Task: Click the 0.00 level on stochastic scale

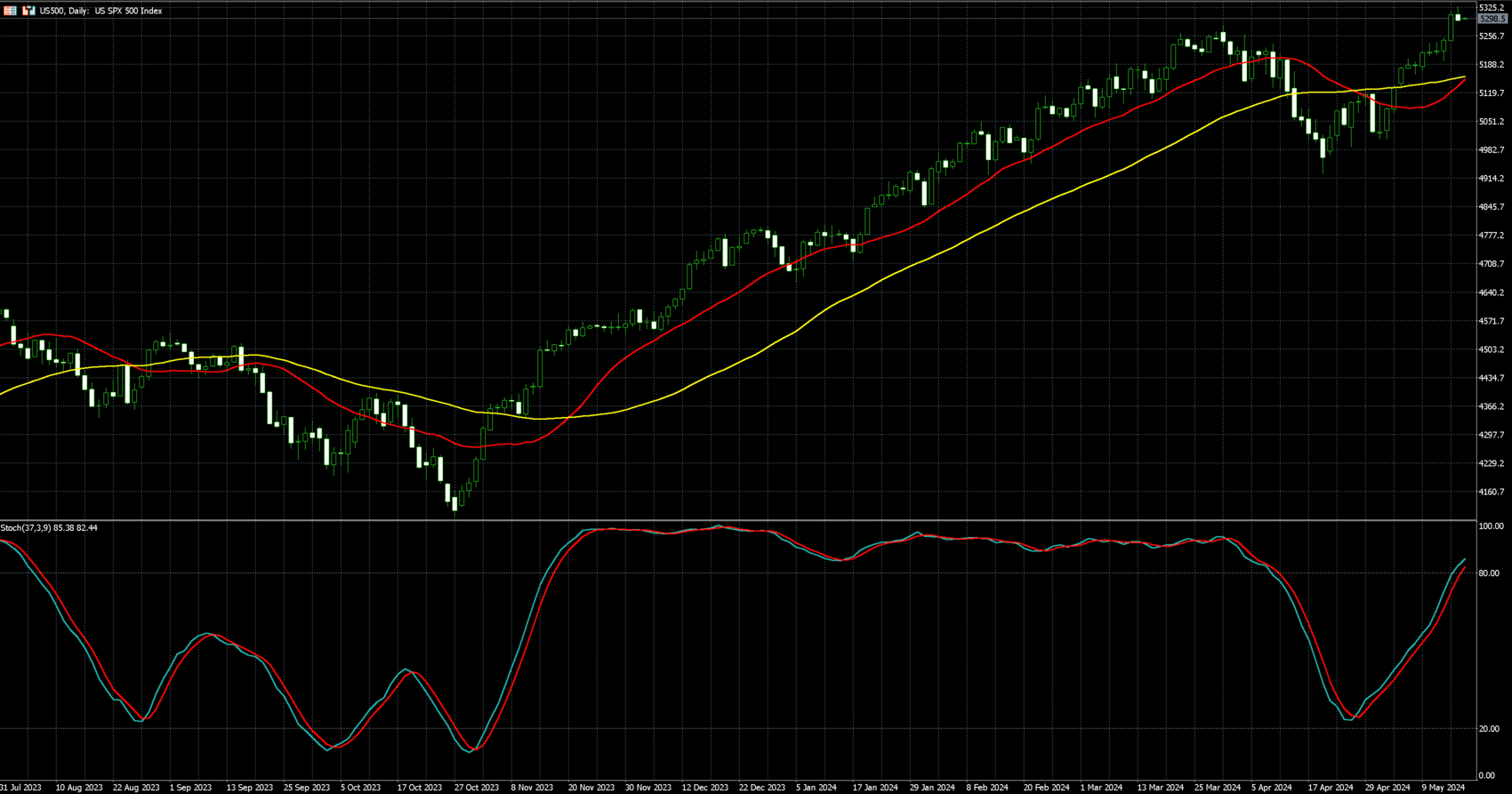Action: (1486, 776)
